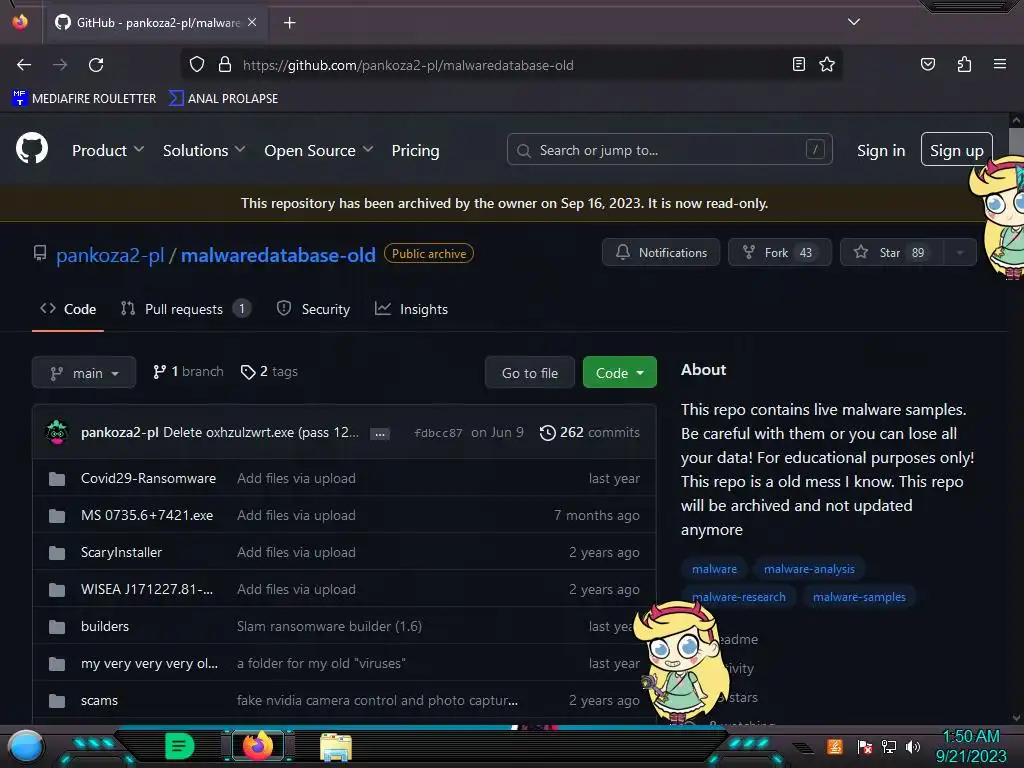The width and height of the screenshot is (1024, 768).
Task: View the 1 branch link
Action: click(188, 372)
